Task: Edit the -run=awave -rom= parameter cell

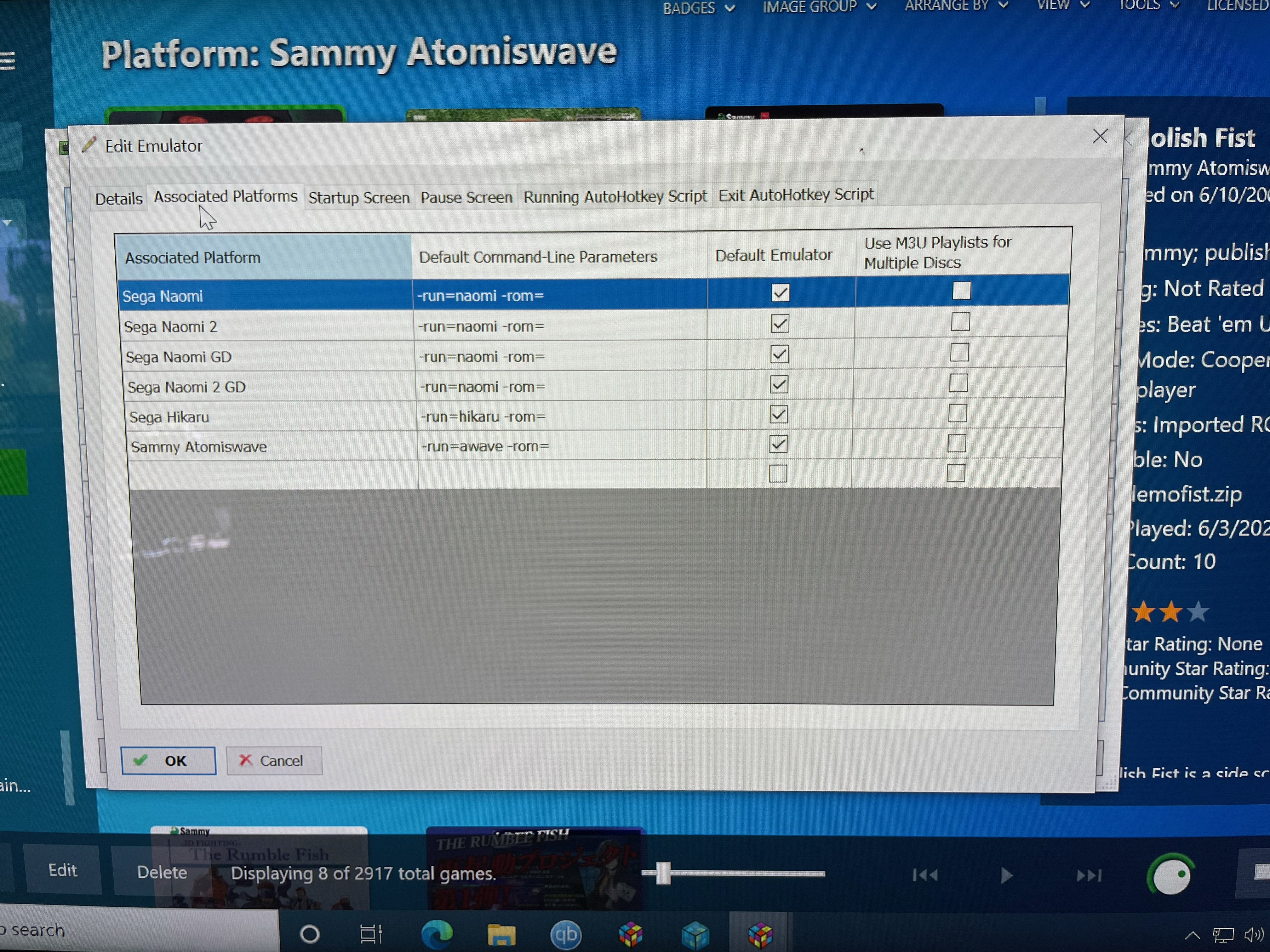Action: (x=562, y=445)
